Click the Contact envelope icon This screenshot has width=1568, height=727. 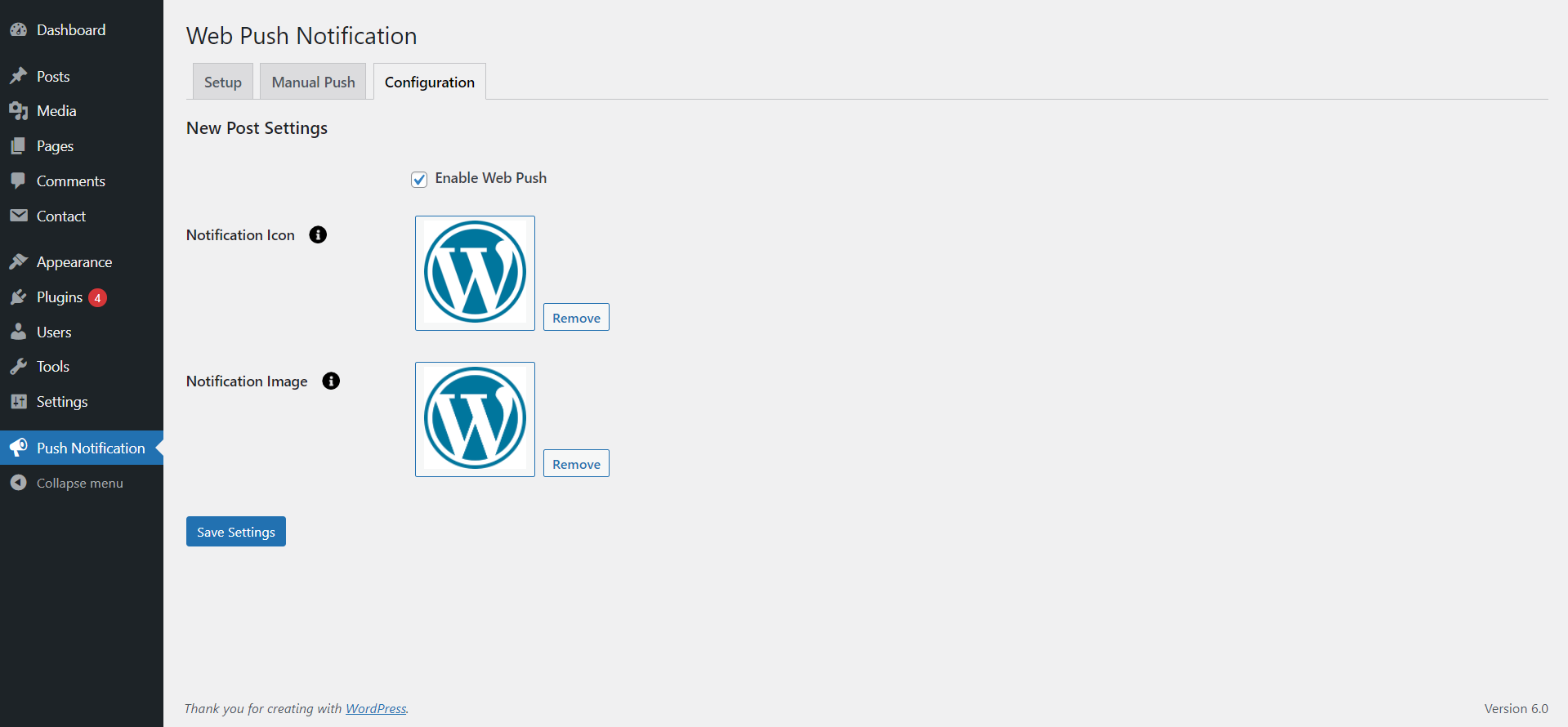[x=19, y=216]
